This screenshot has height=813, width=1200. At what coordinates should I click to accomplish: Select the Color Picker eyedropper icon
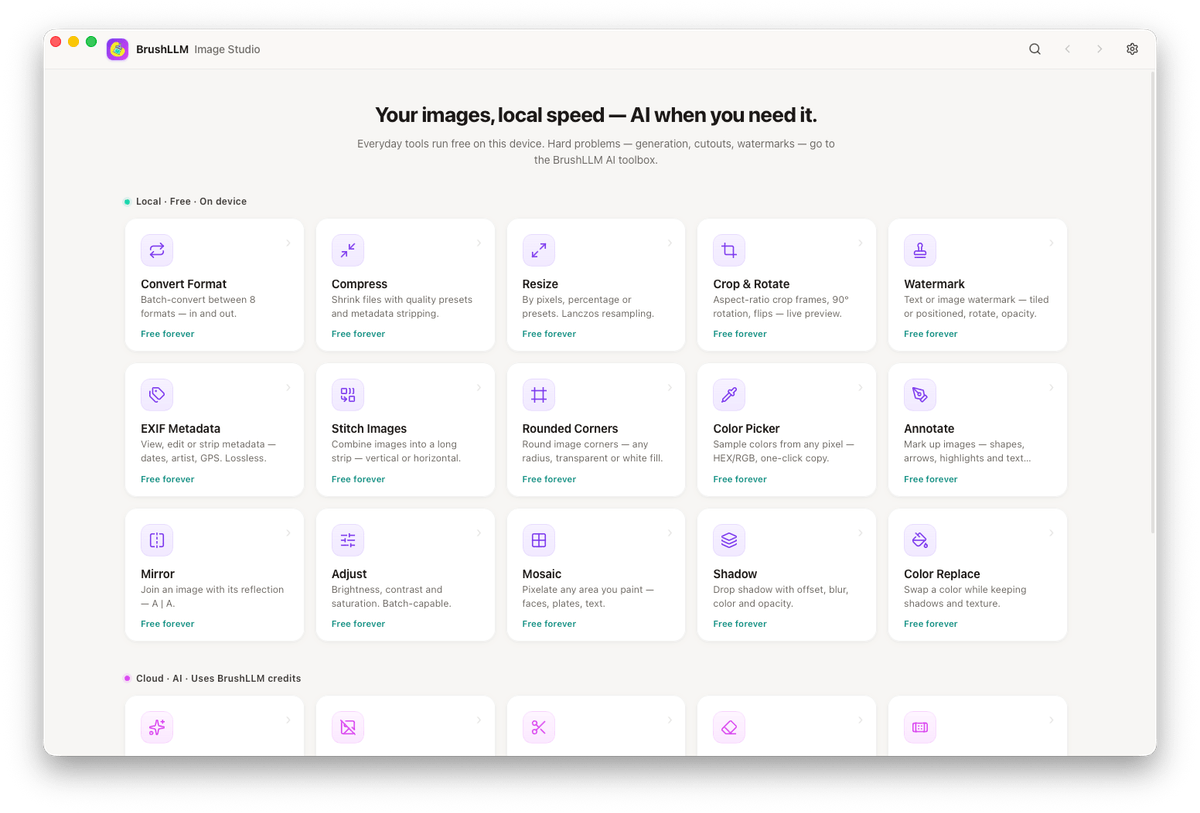(729, 395)
